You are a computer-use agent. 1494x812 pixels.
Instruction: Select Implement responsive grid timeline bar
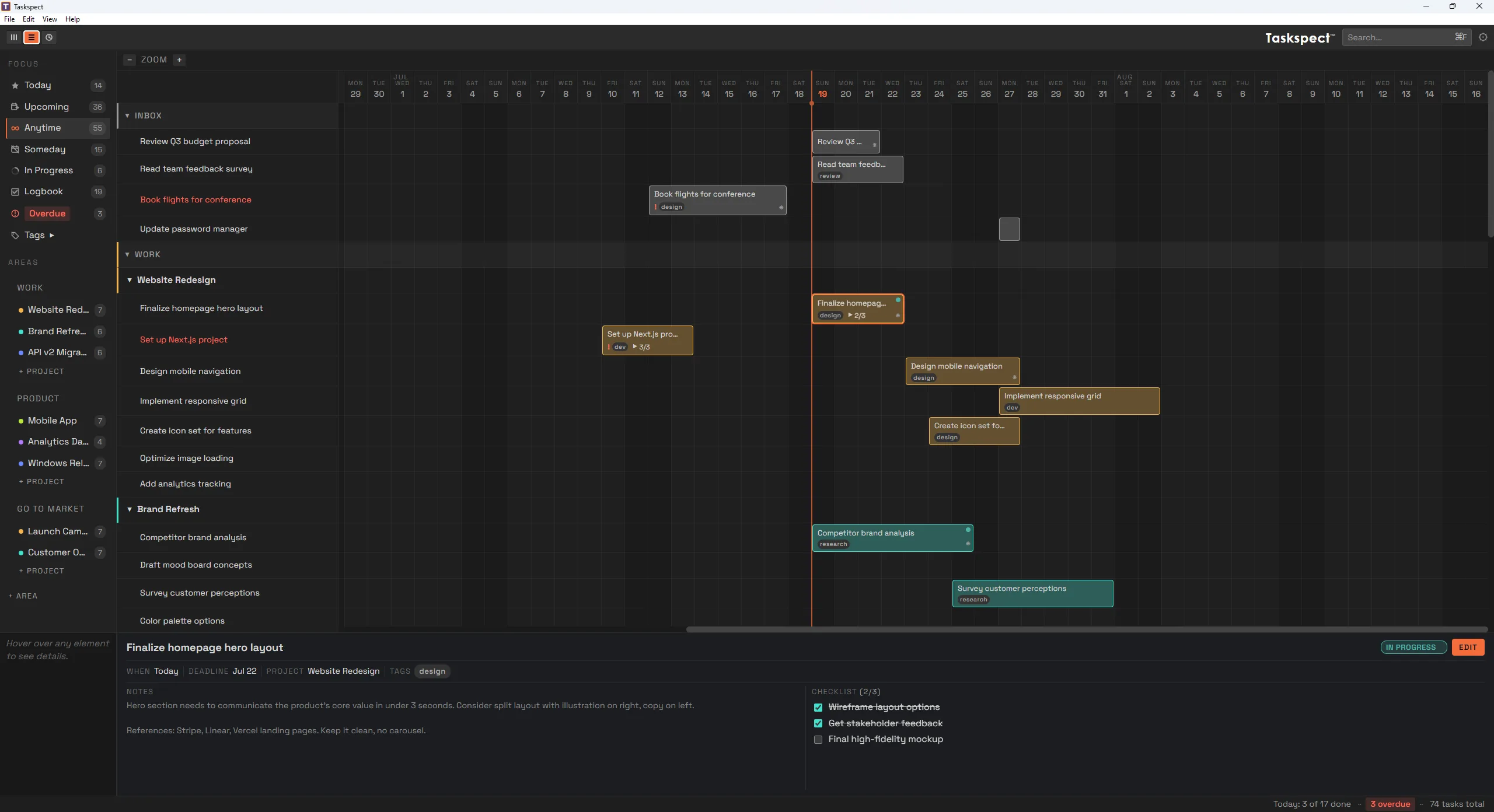pos(1079,401)
